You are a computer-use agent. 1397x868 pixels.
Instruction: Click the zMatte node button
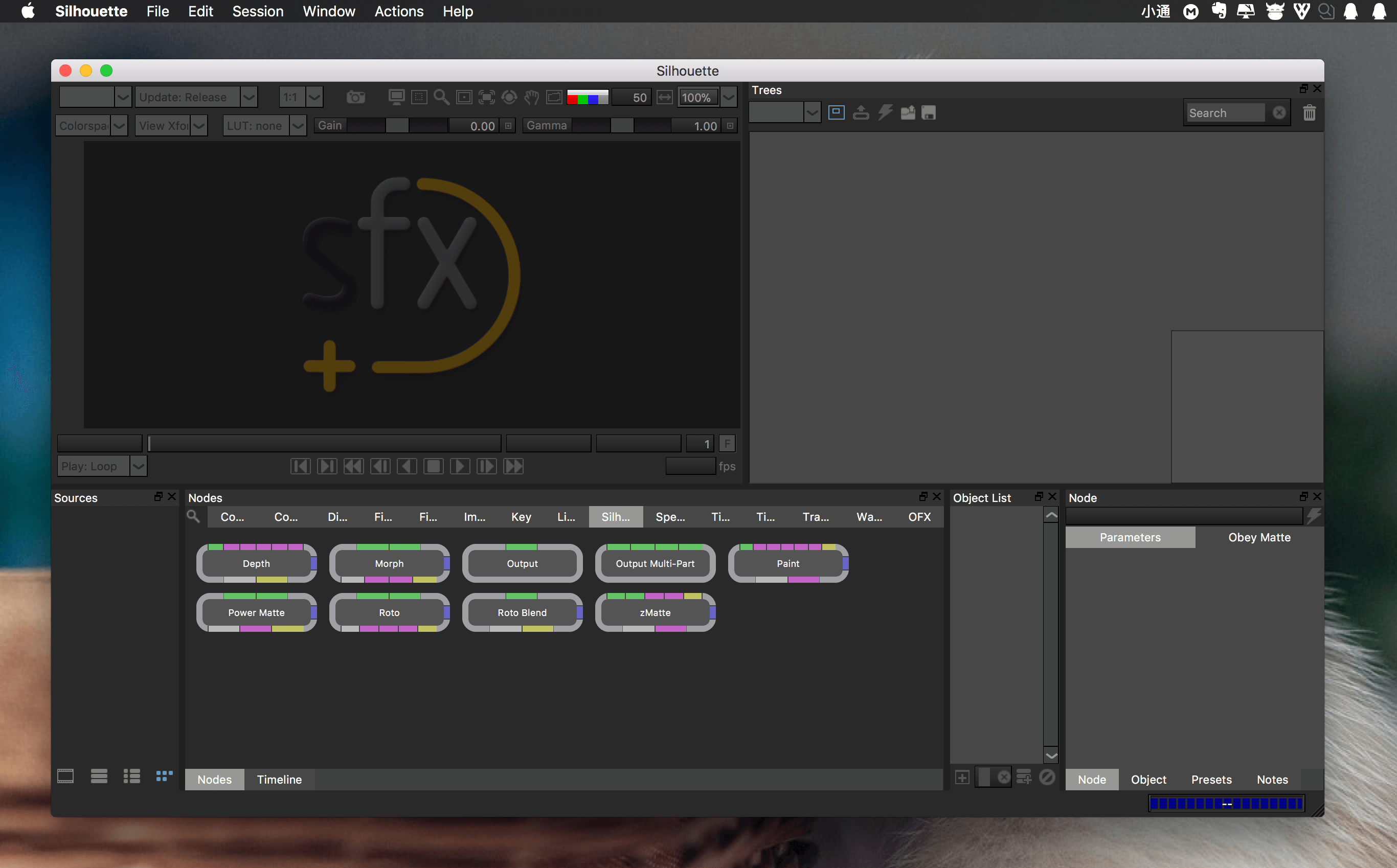click(655, 612)
